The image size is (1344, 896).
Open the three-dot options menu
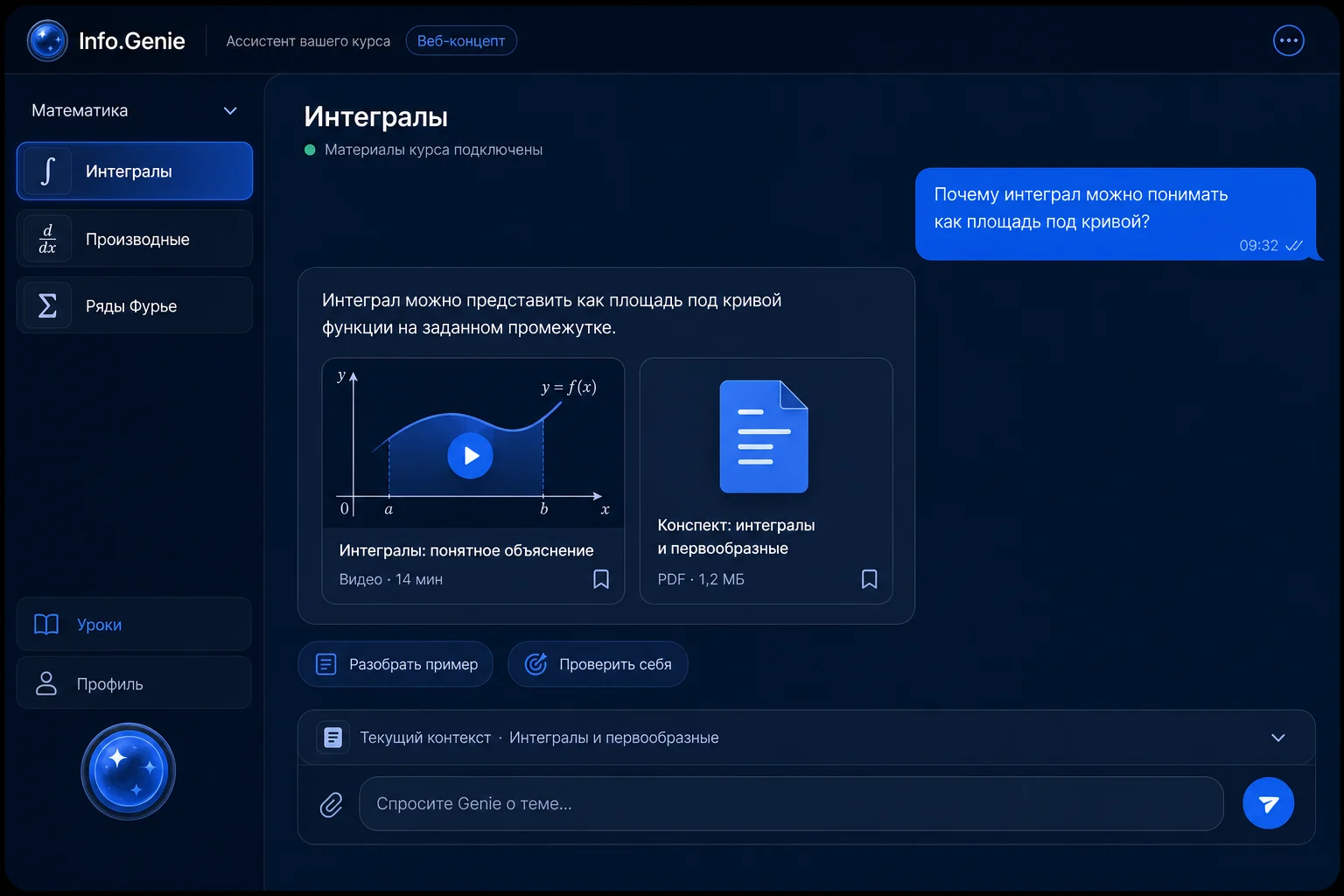coord(1288,40)
